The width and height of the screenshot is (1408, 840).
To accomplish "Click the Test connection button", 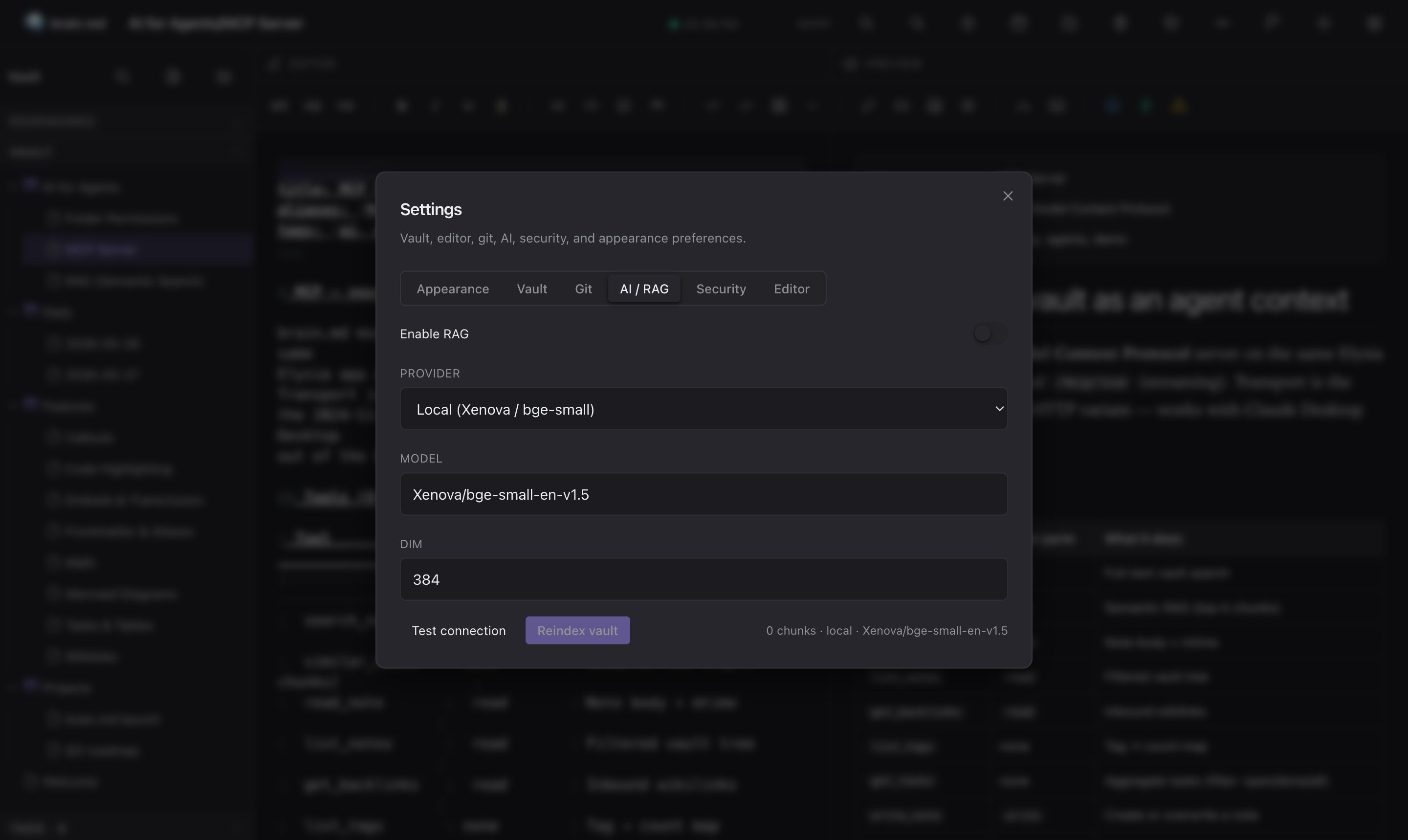I will click(459, 630).
